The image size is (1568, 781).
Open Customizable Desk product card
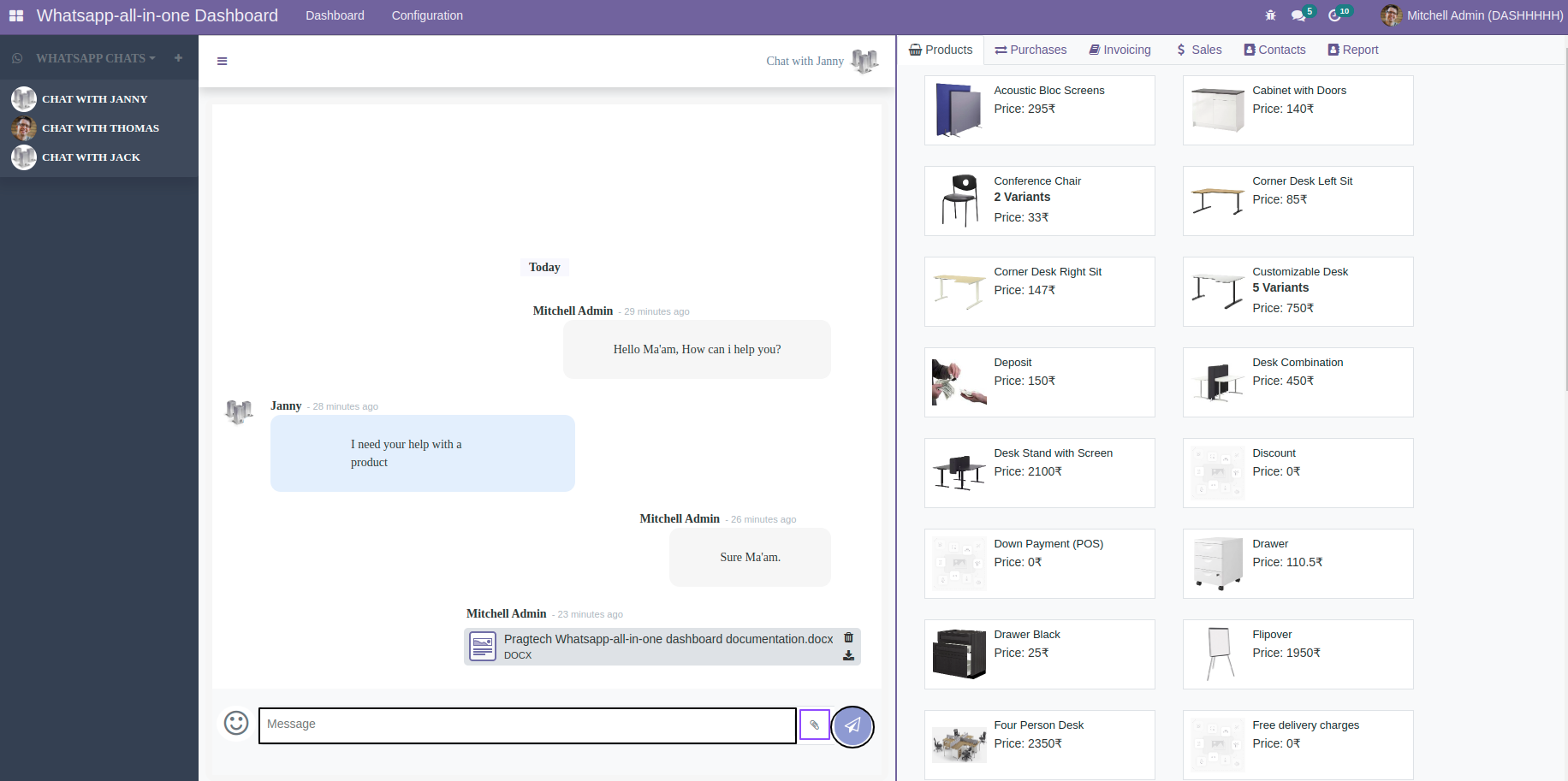[1298, 292]
